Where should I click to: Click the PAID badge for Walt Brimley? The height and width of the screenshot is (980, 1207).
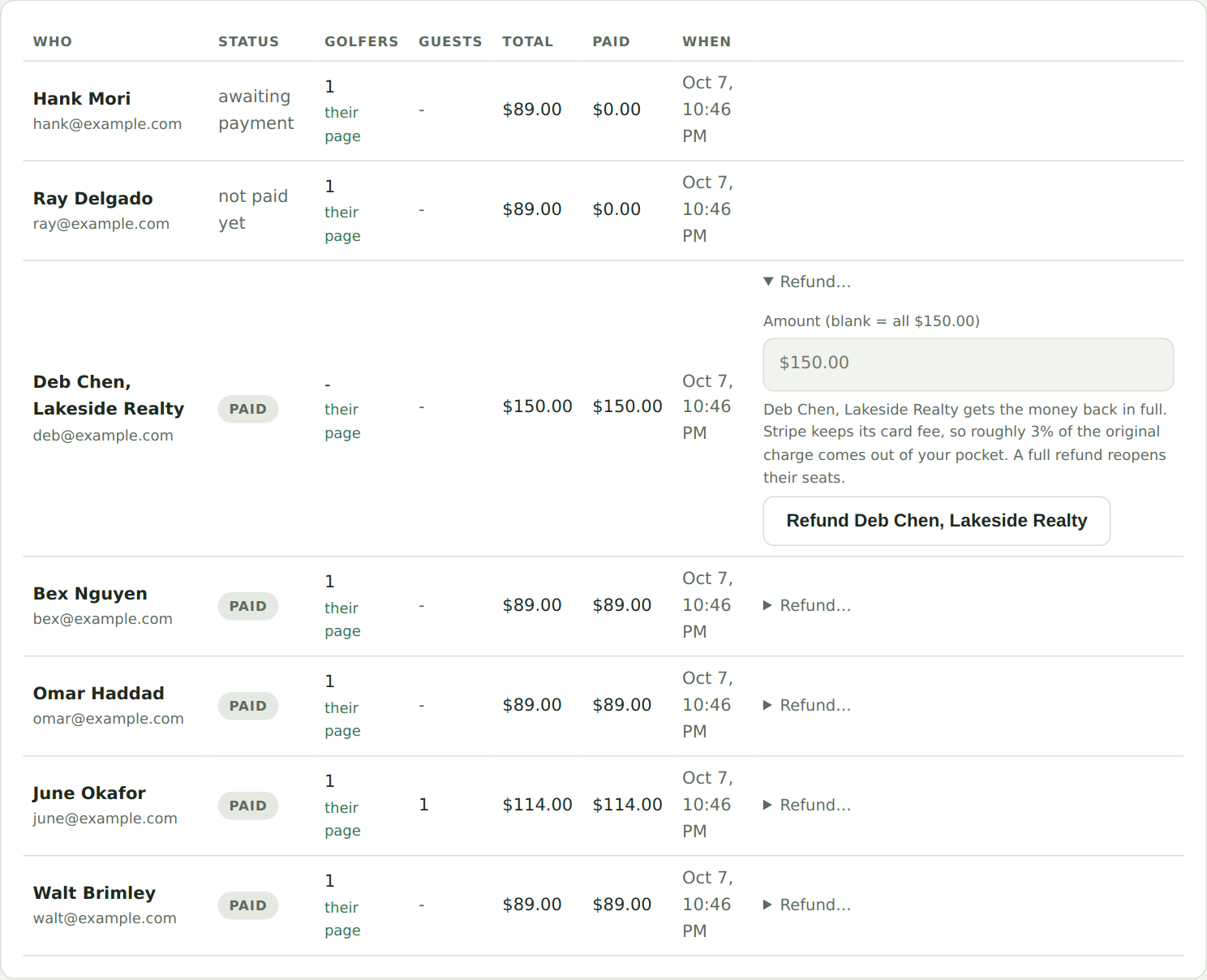248,905
